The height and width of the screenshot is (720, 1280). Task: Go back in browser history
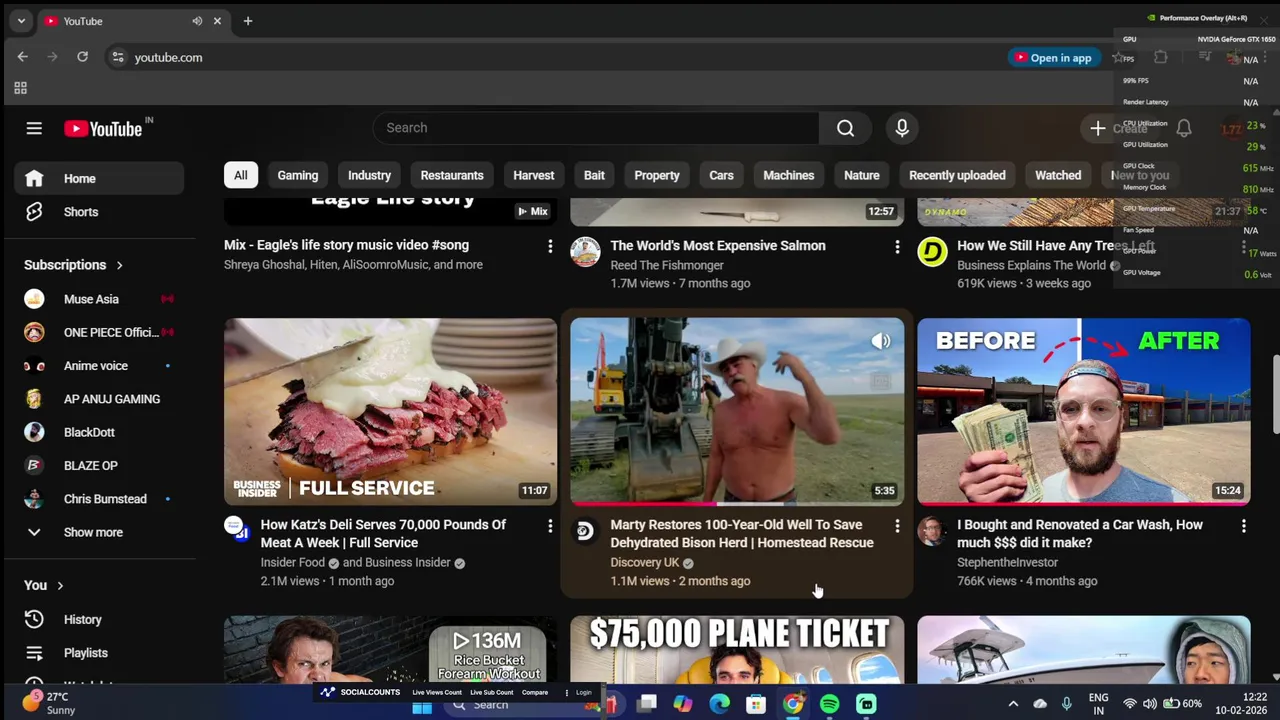pos(23,57)
